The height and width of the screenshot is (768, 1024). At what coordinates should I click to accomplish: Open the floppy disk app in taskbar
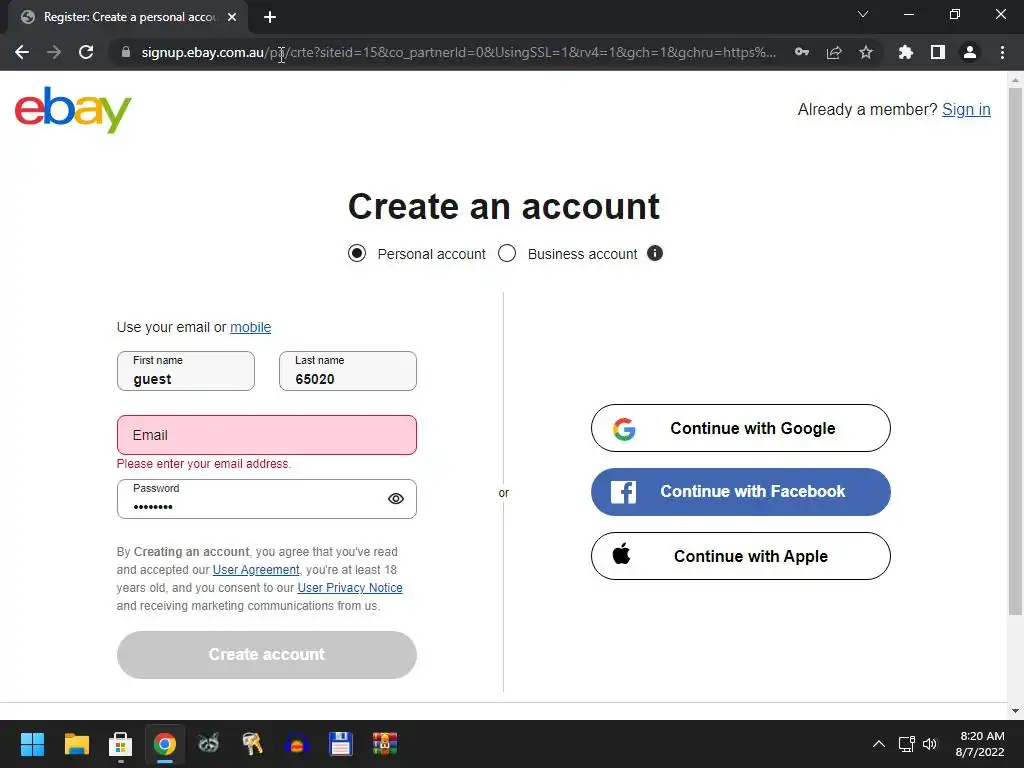tap(340, 744)
